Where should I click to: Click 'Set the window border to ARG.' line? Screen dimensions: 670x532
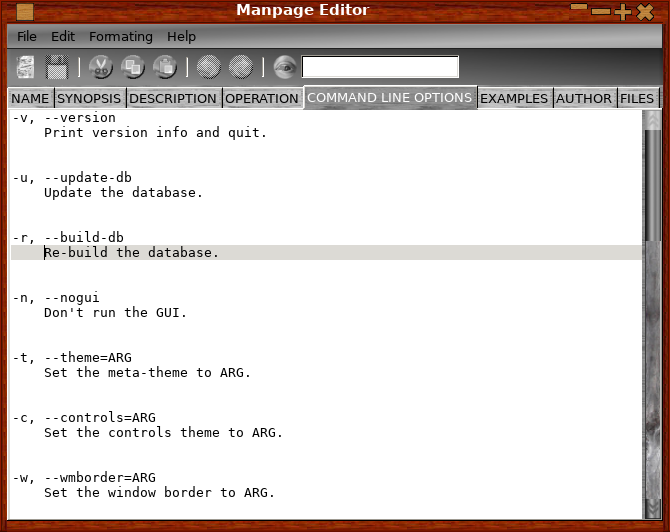coord(159,493)
